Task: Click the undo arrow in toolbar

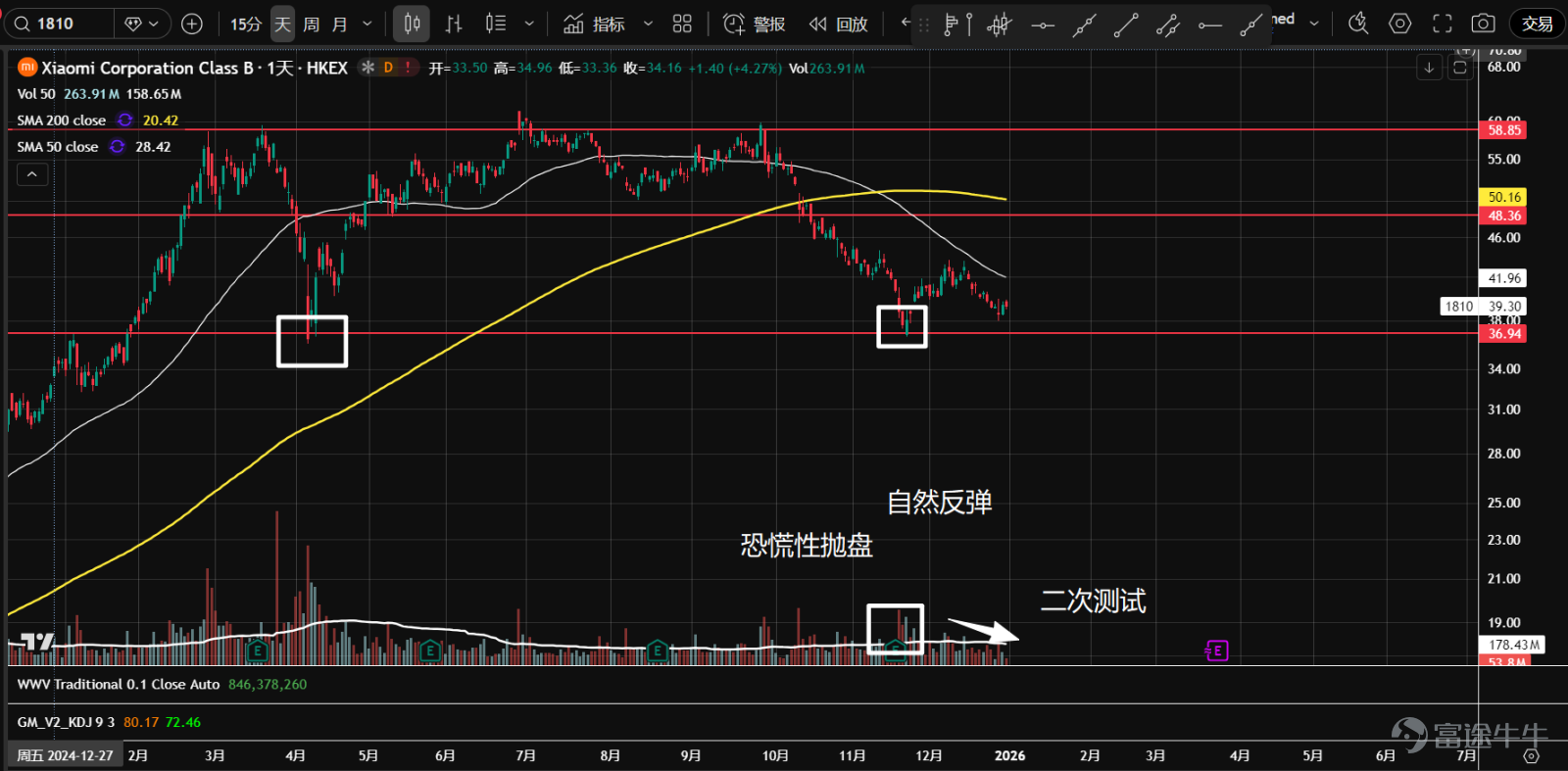Action: 905,22
